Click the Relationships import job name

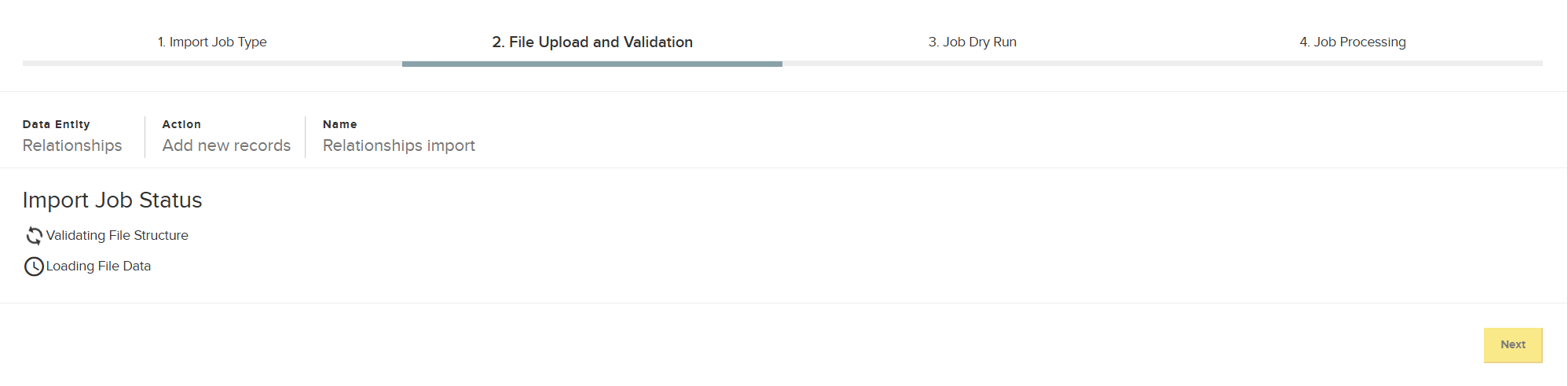[x=399, y=145]
